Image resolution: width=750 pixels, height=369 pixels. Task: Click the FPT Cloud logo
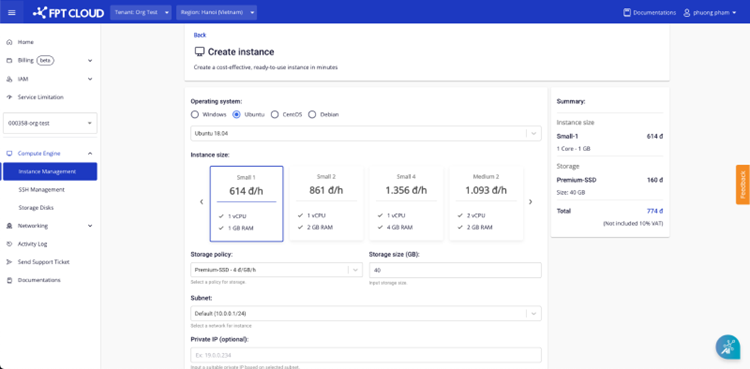point(68,13)
